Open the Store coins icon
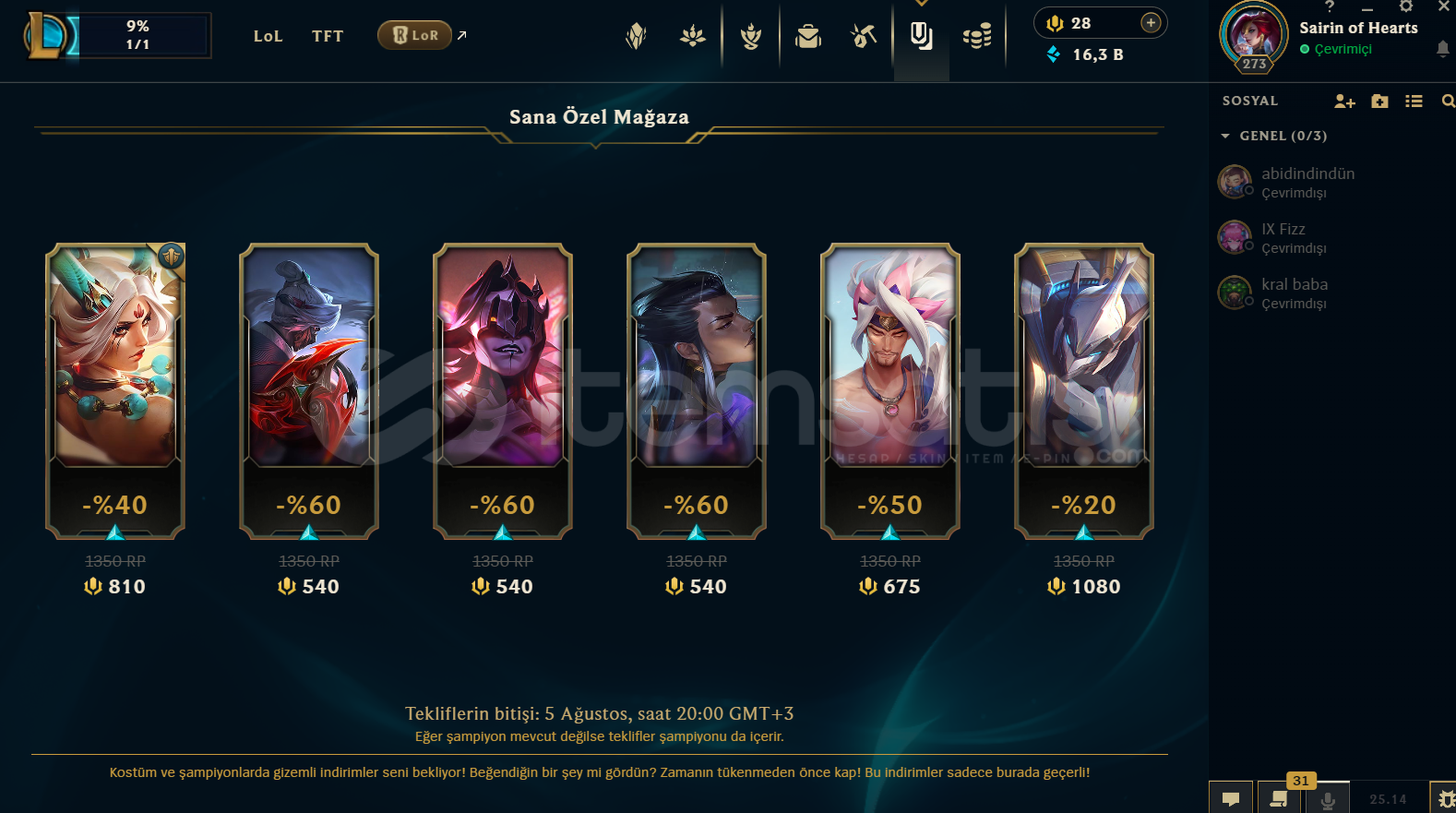This screenshot has width=1456, height=813. pyautogui.click(x=977, y=36)
